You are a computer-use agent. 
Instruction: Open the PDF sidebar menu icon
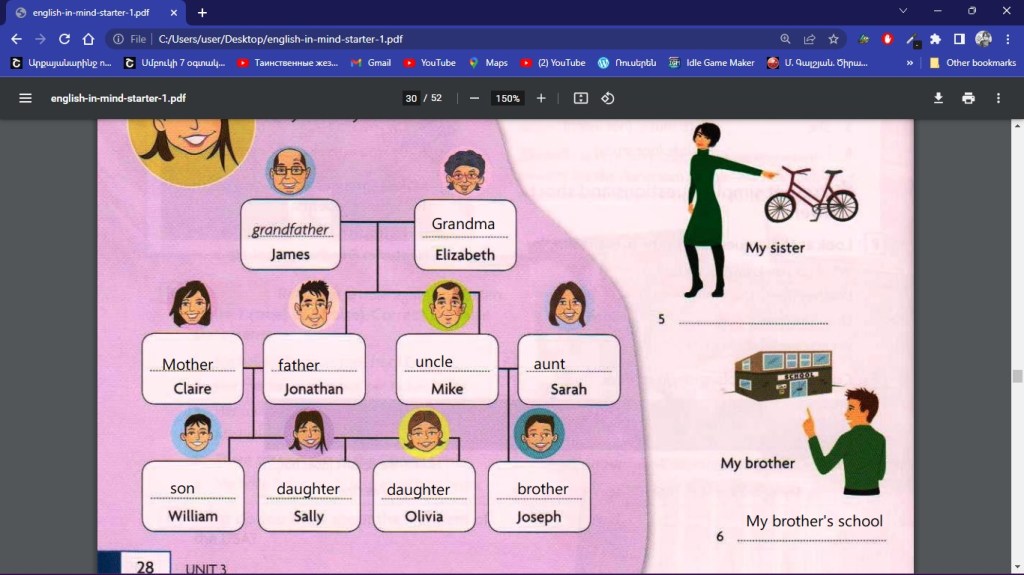click(x=26, y=98)
